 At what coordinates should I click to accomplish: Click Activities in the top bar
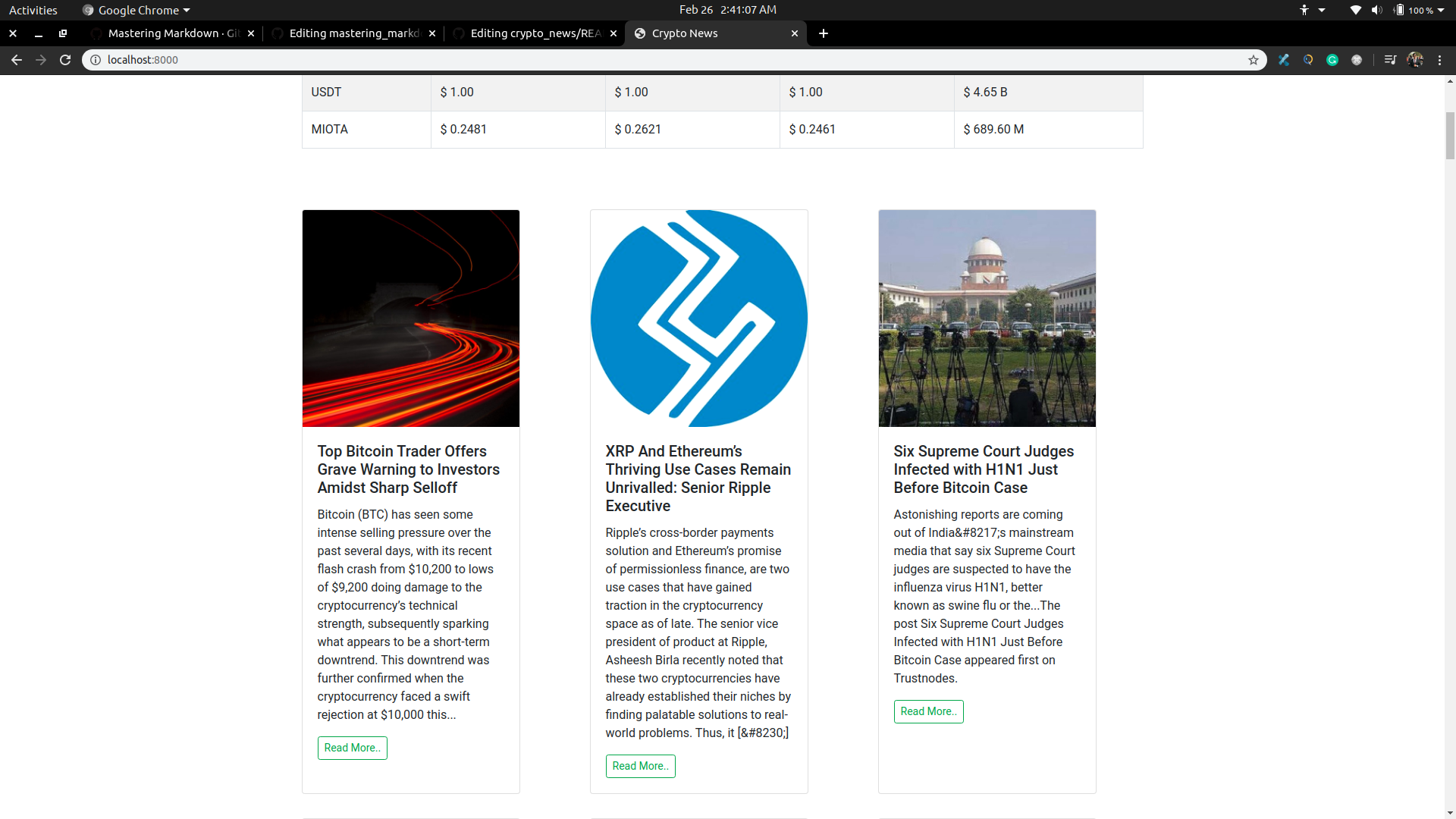click(33, 10)
